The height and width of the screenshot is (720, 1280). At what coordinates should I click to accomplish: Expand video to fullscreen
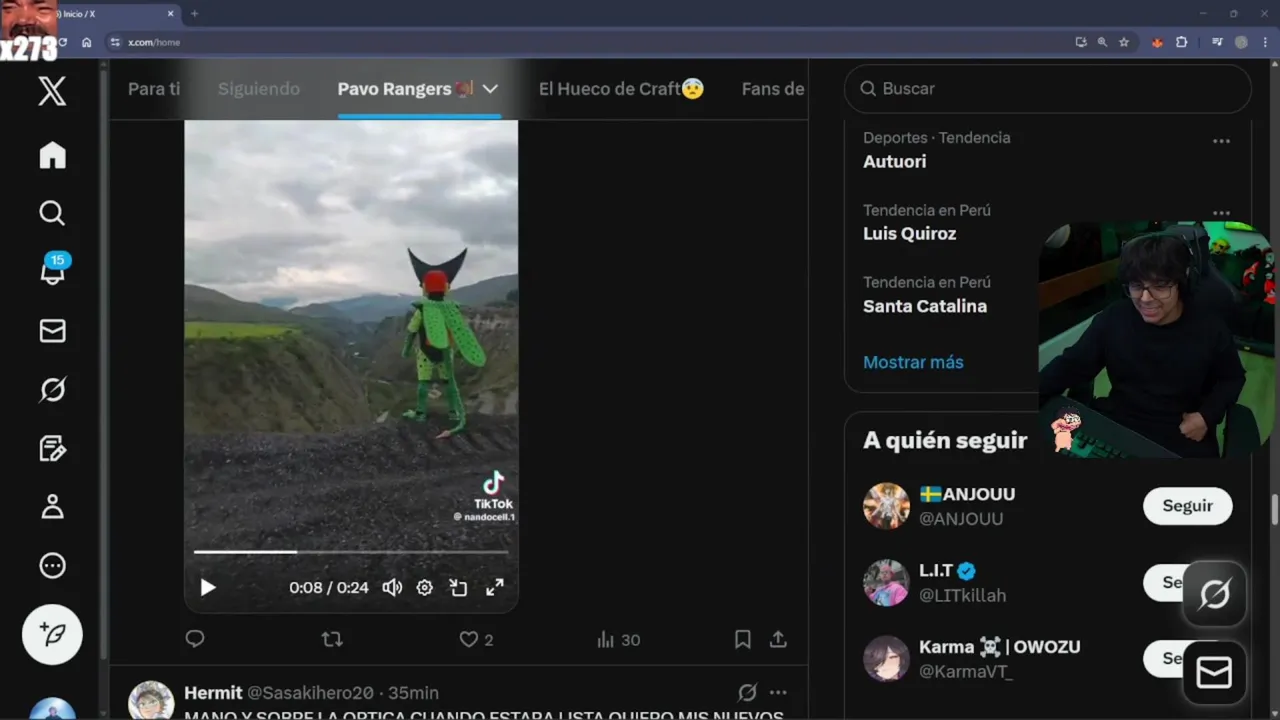(495, 588)
